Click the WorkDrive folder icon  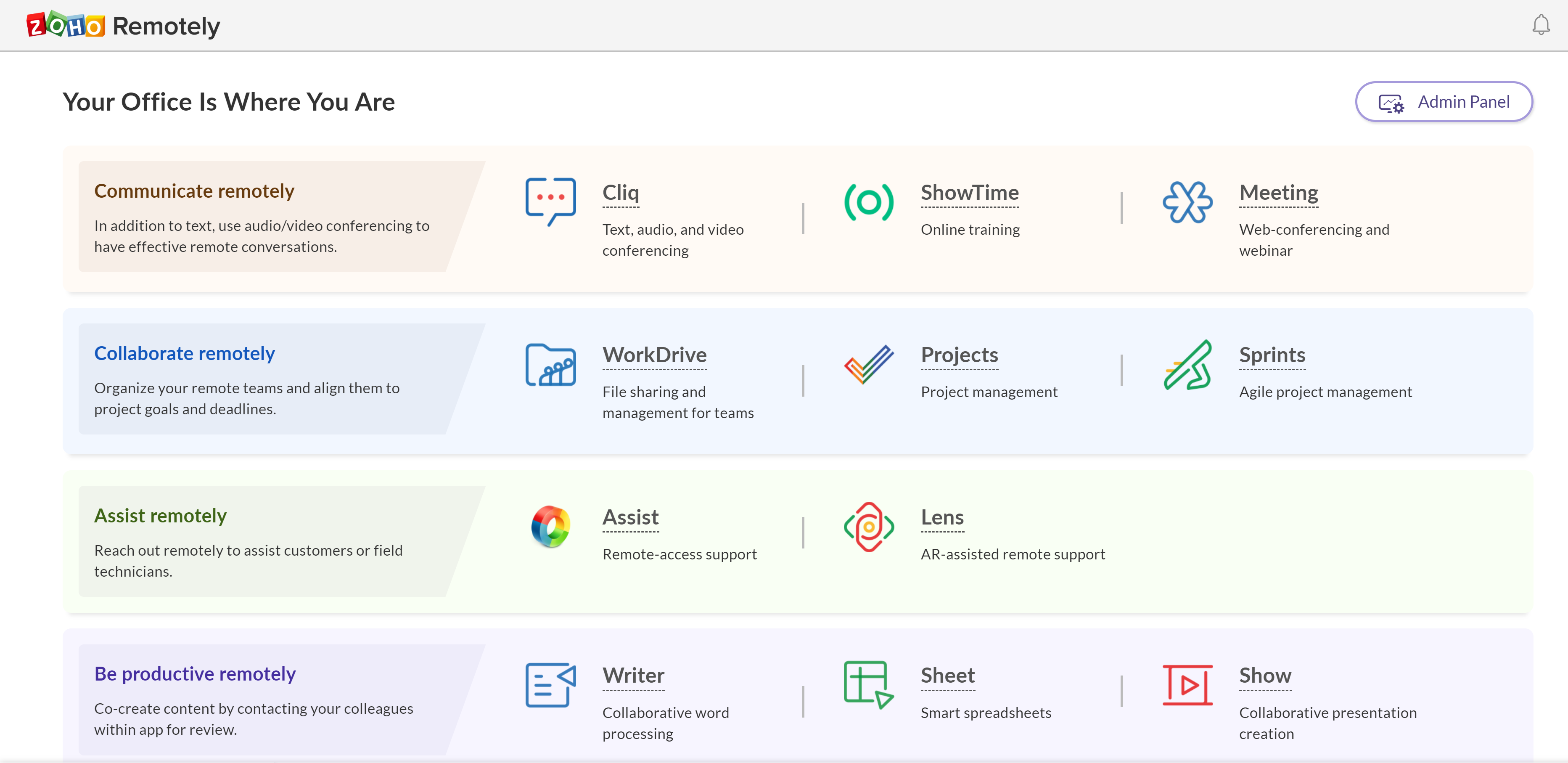[x=550, y=365]
